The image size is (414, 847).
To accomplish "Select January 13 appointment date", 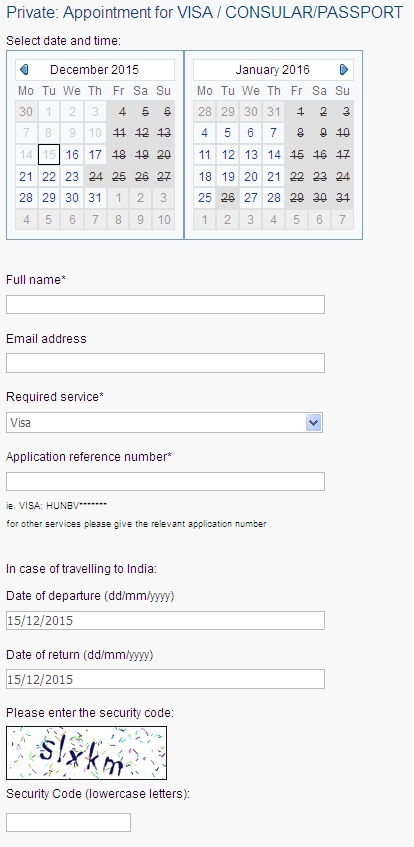I will click(251, 155).
